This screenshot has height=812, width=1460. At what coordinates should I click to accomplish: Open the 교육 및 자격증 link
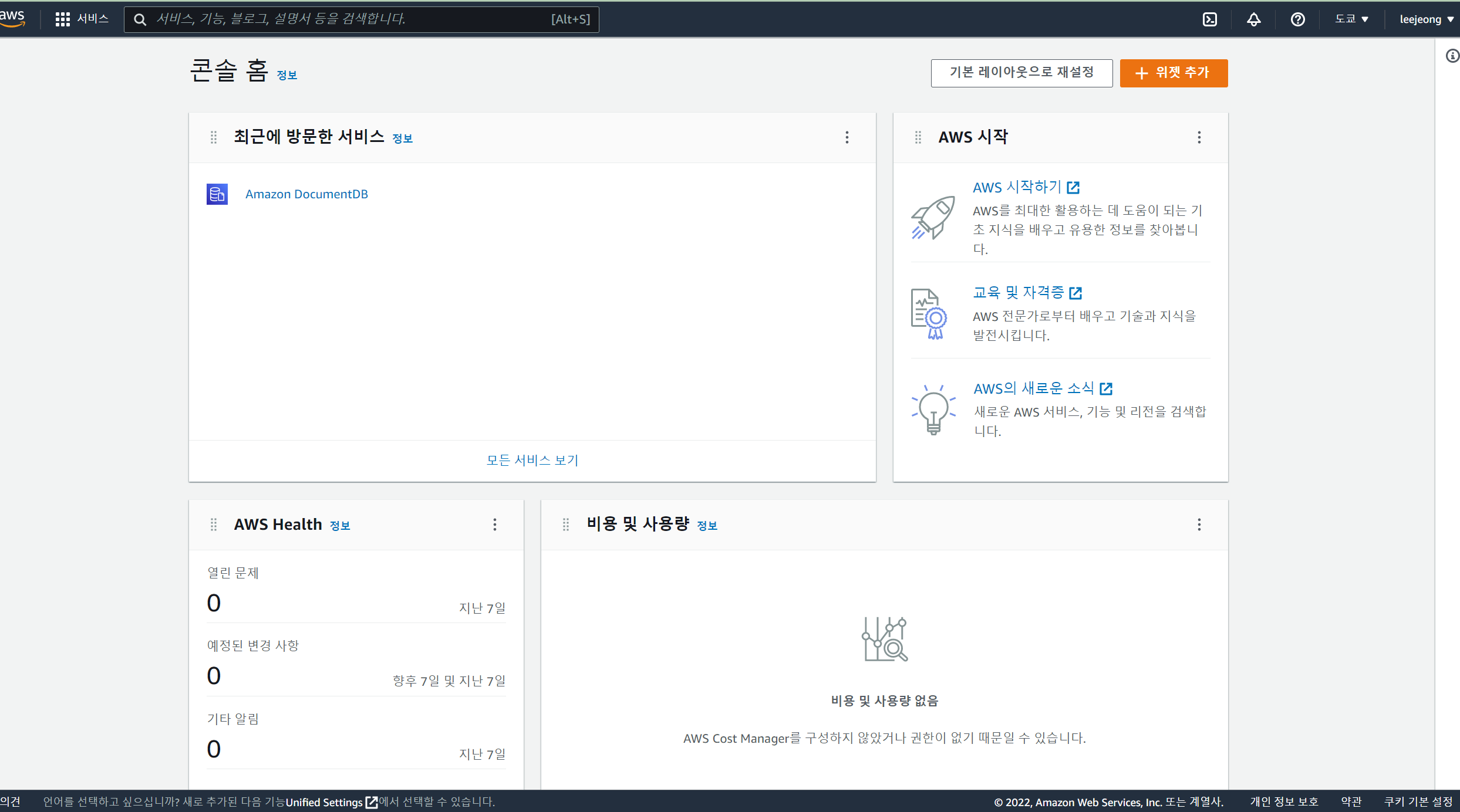[x=1027, y=292]
